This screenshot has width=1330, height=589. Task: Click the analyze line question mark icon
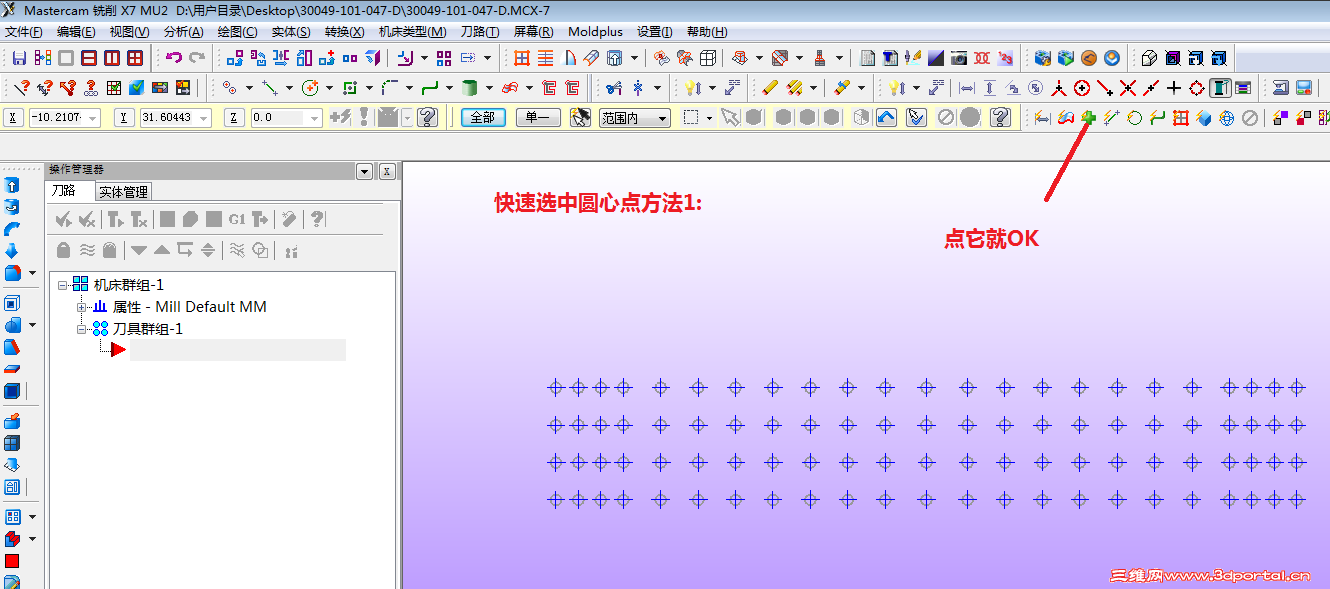coord(20,88)
